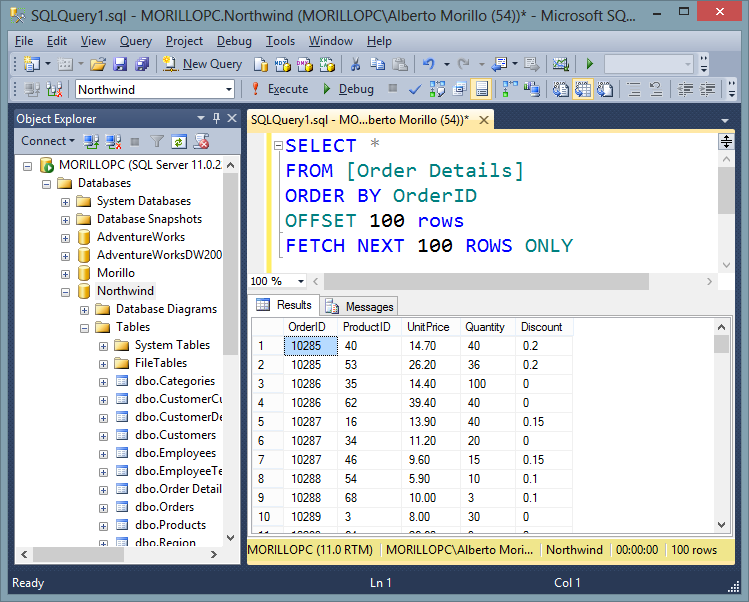749x602 pixels.
Task: Open the Query menu
Action: coord(136,41)
